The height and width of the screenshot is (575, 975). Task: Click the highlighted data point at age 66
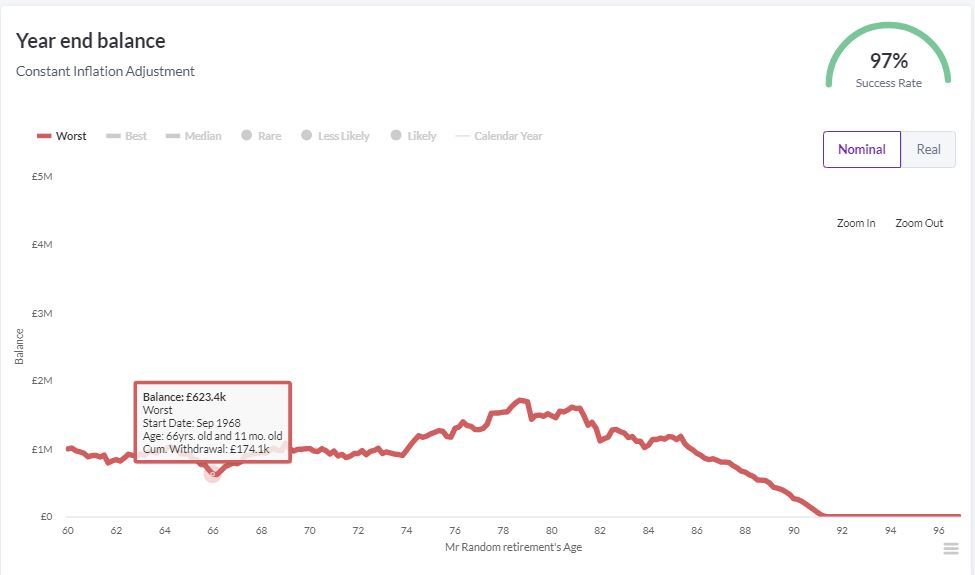[212, 473]
